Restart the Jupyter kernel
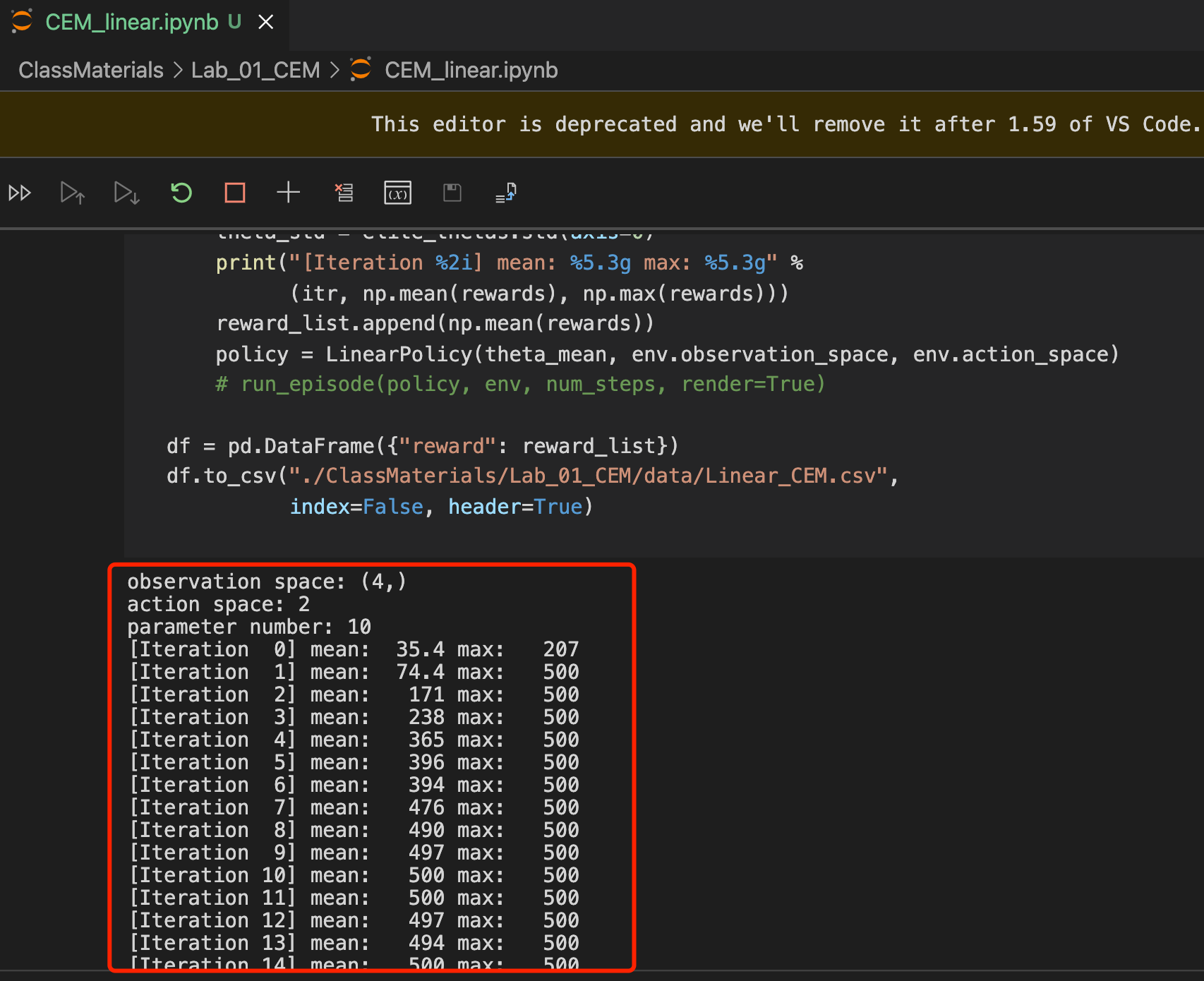 tap(181, 193)
